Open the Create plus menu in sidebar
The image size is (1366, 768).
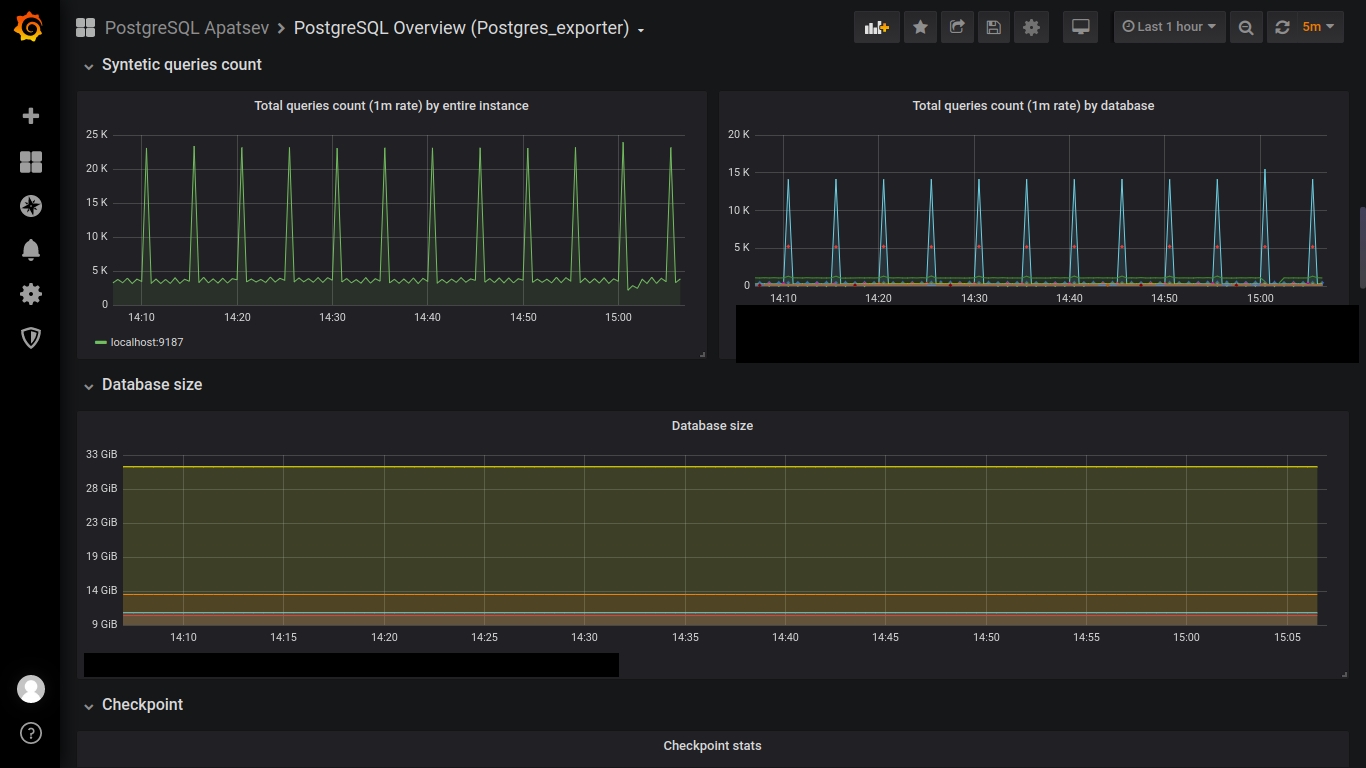pos(31,116)
